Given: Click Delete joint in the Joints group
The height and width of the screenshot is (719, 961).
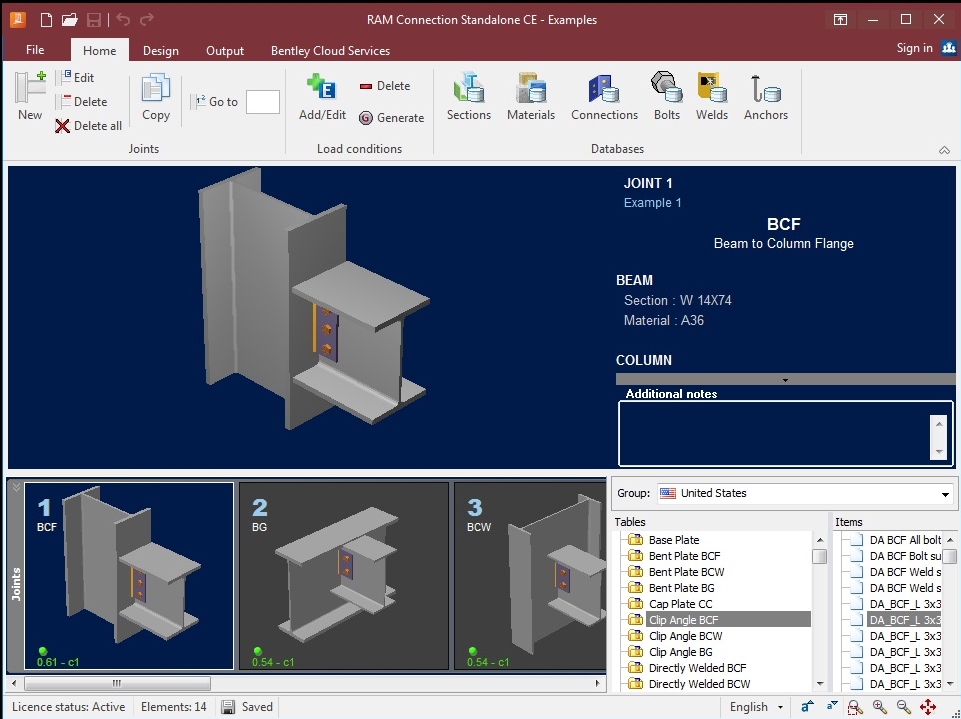Looking at the screenshot, I should pos(83,102).
